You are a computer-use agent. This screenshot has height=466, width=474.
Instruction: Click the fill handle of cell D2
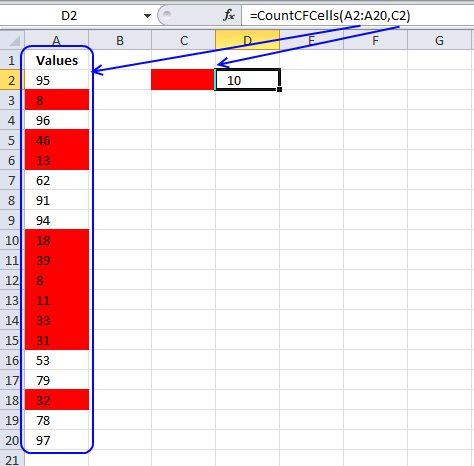pos(279,89)
